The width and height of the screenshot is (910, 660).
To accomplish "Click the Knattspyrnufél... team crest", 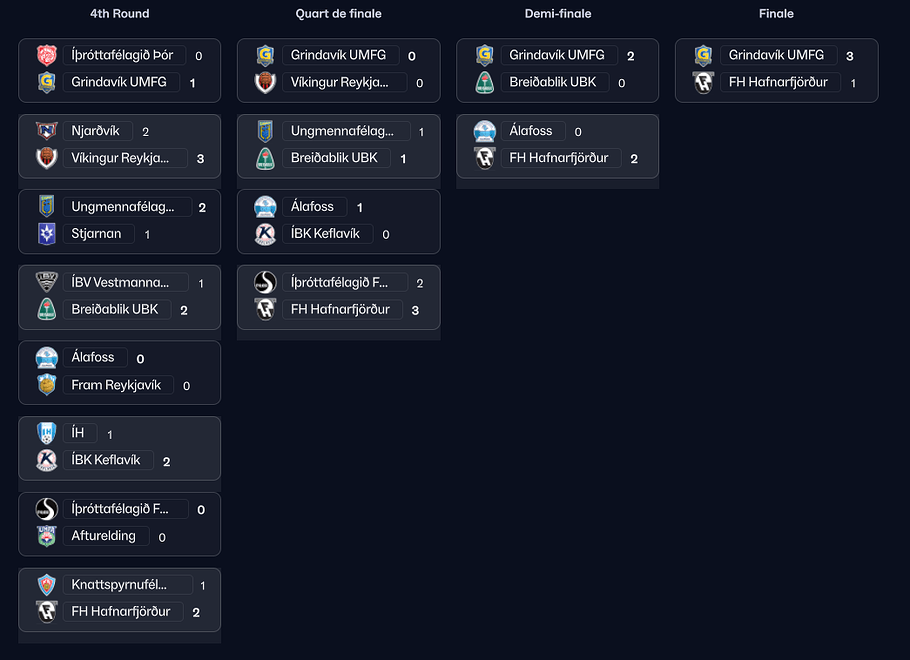I will point(47,585).
